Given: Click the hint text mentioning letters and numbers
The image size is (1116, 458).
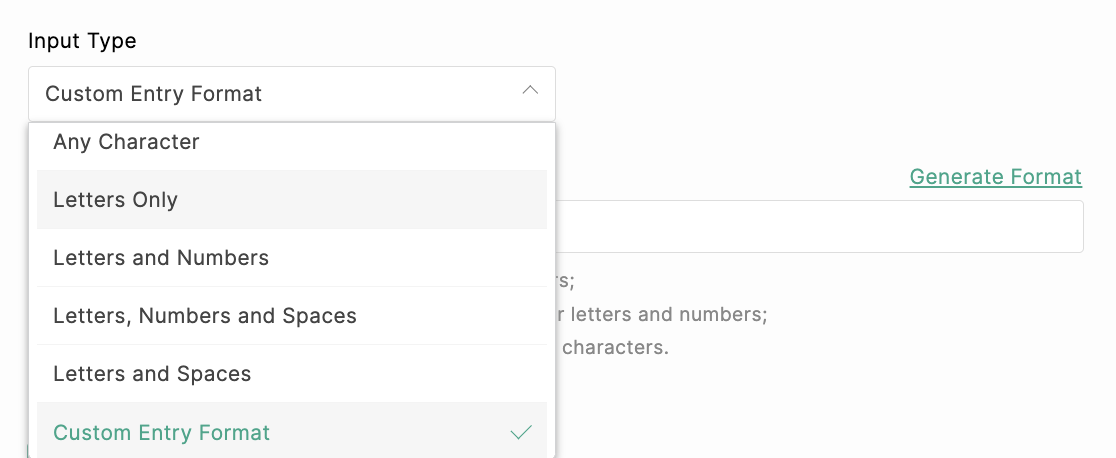Looking at the screenshot, I should (x=661, y=314).
